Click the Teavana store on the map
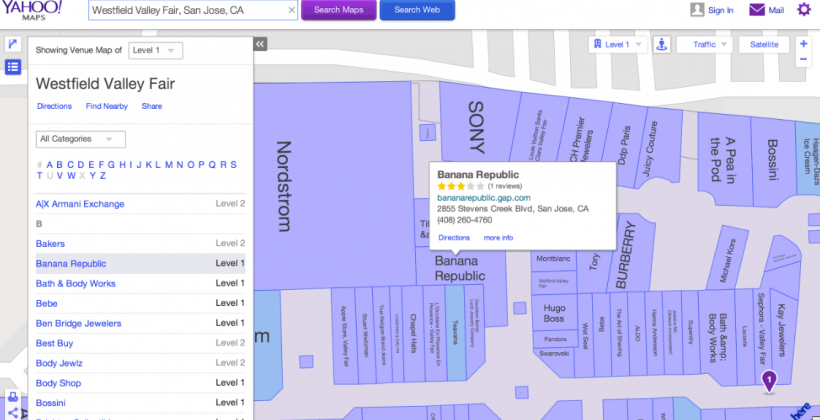 point(455,332)
